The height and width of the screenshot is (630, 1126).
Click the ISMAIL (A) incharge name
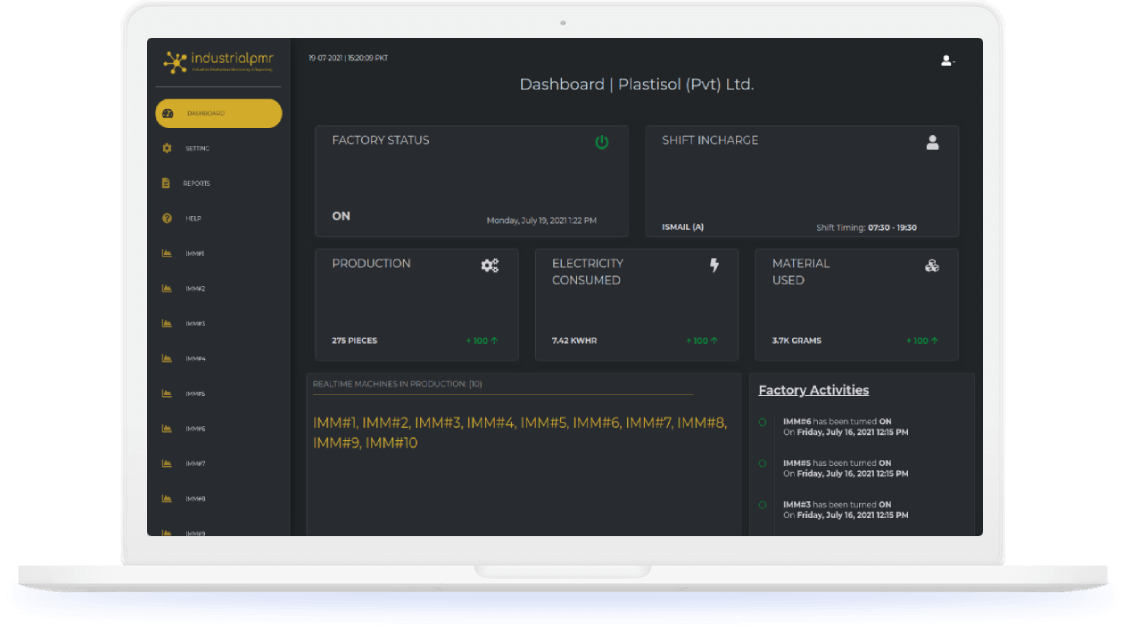tap(683, 227)
